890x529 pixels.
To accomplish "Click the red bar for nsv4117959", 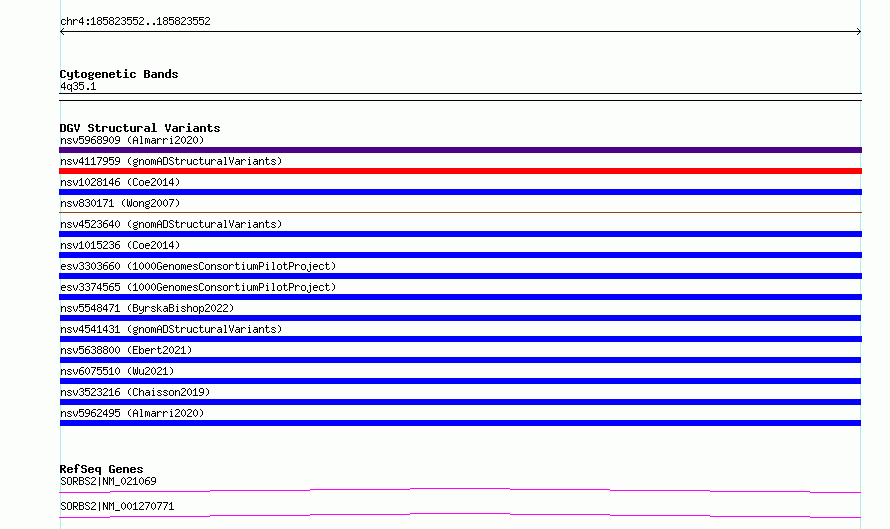I will tap(460, 171).
